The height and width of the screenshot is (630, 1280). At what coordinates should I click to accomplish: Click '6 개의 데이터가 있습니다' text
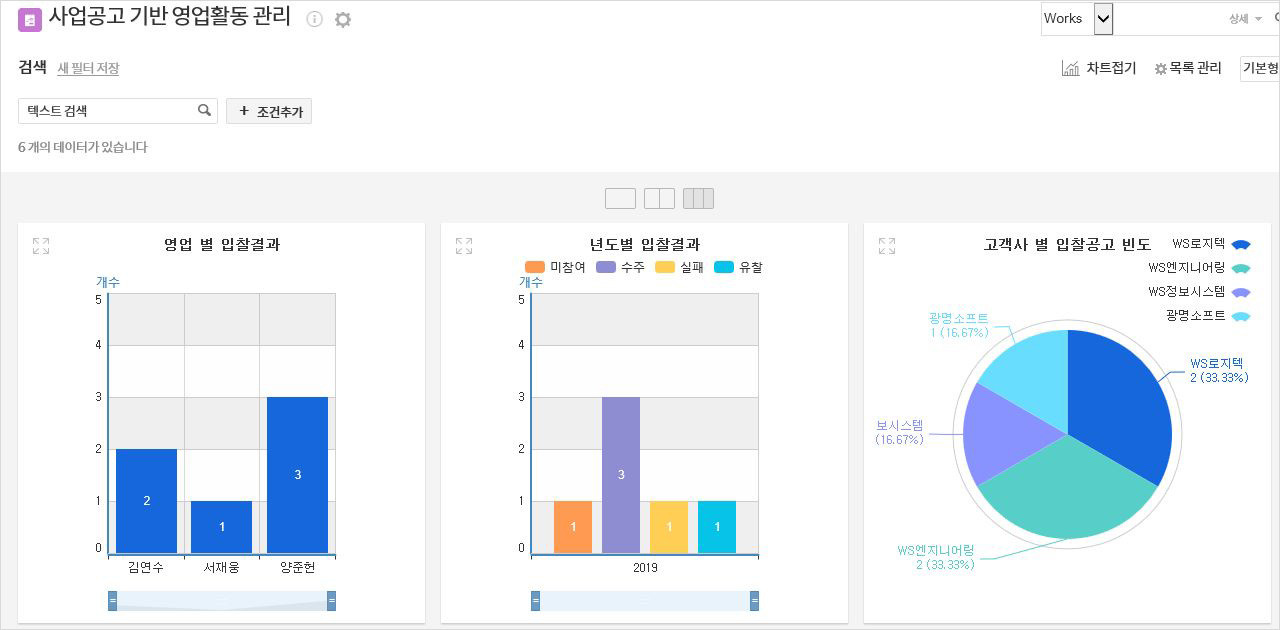tap(83, 147)
